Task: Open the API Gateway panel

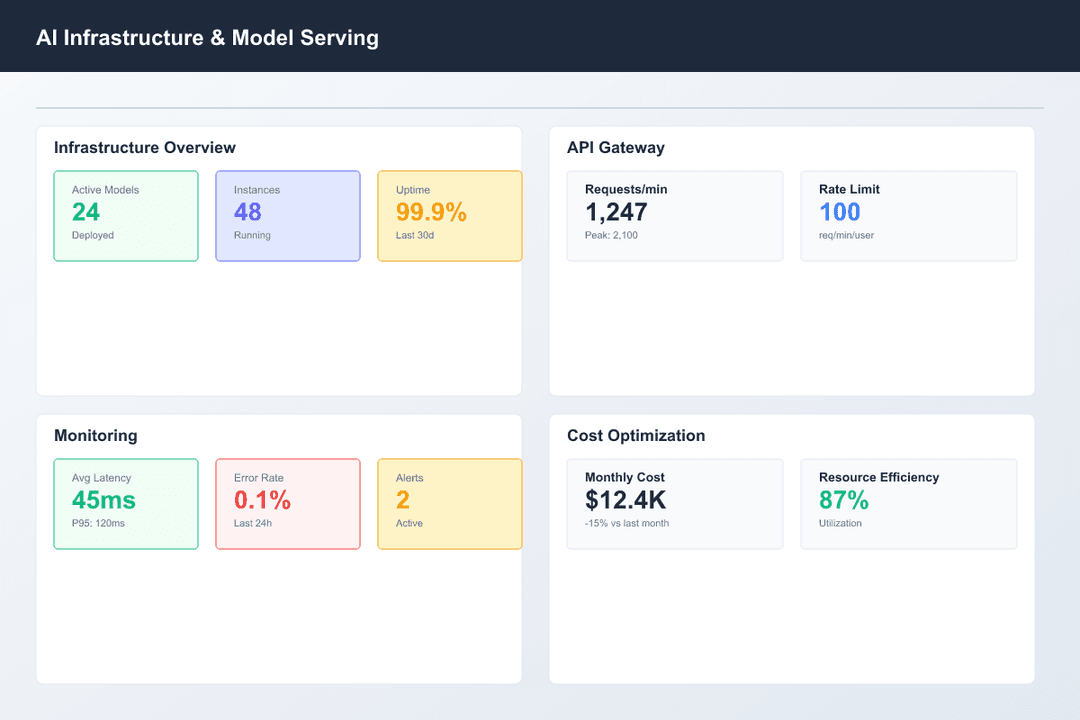Action: 616,147
